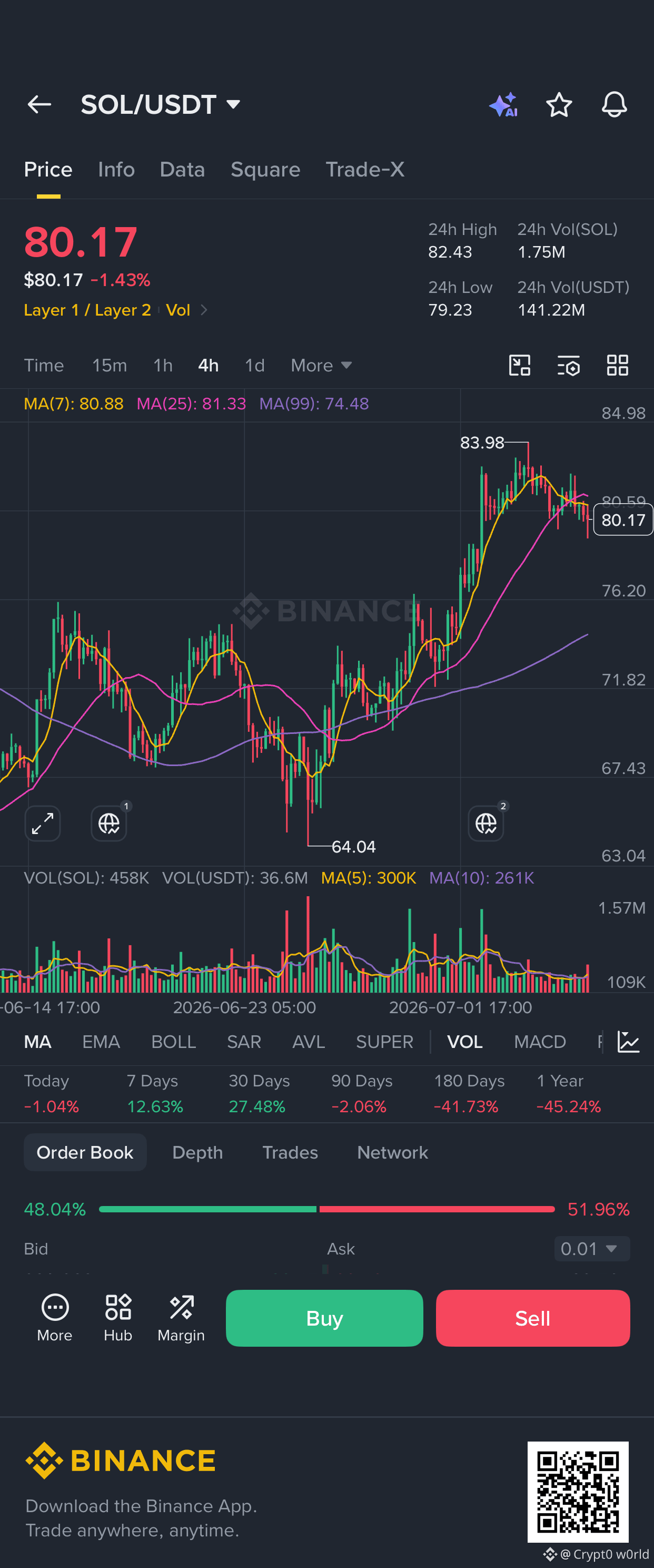Toggle the VOL sub-indicator
The width and height of the screenshot is (654, 1568).
pyautogui.click(x=465, y=1042)
